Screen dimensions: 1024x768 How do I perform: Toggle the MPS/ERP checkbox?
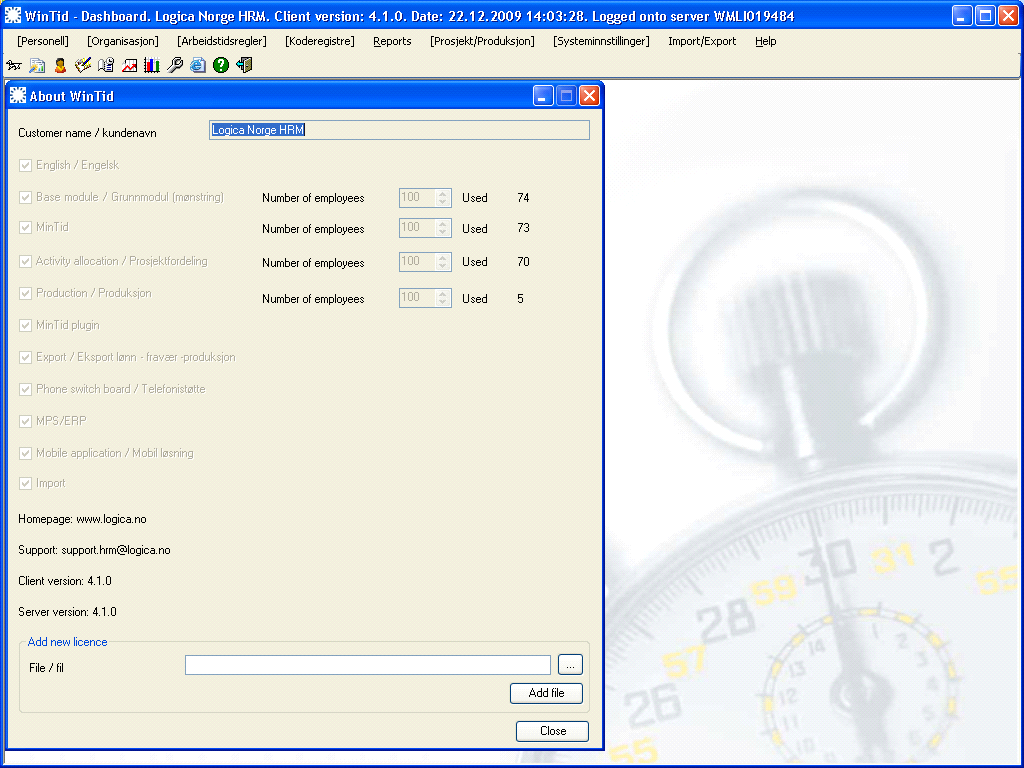[25, 421]
